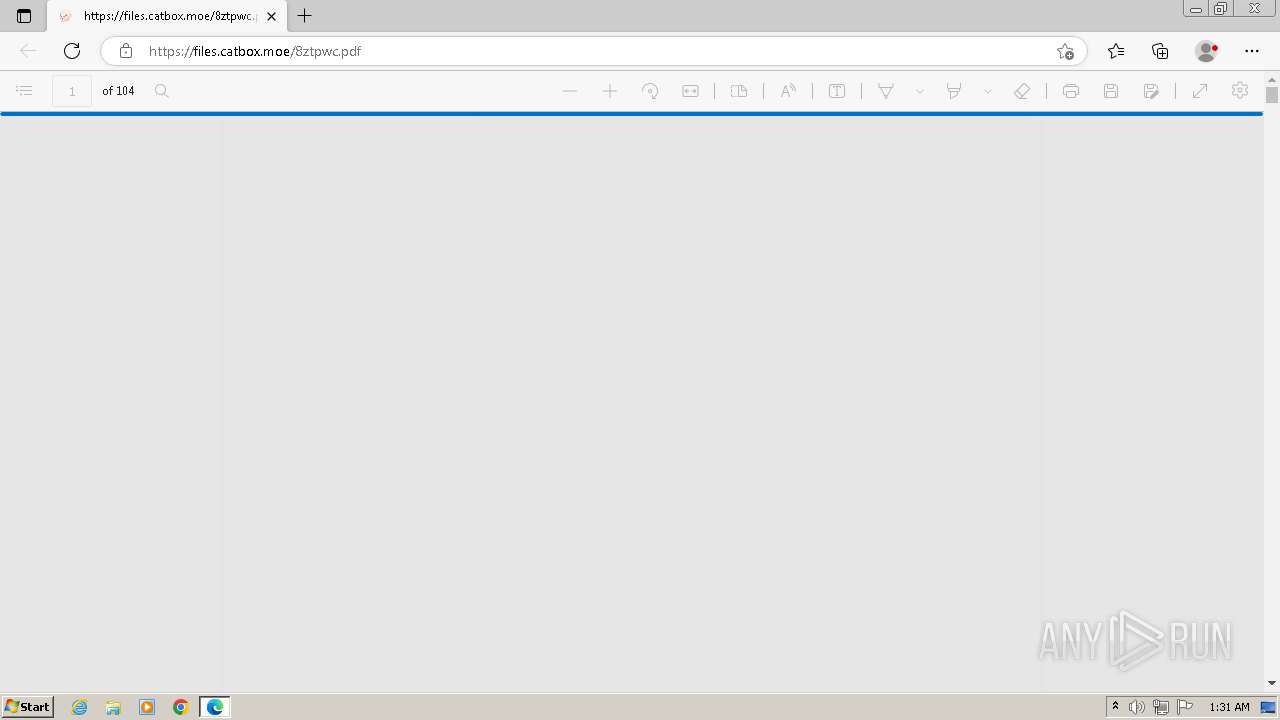Screen dimensions: 1280x720
Task: Open a new tab
Action: (305, 16)
